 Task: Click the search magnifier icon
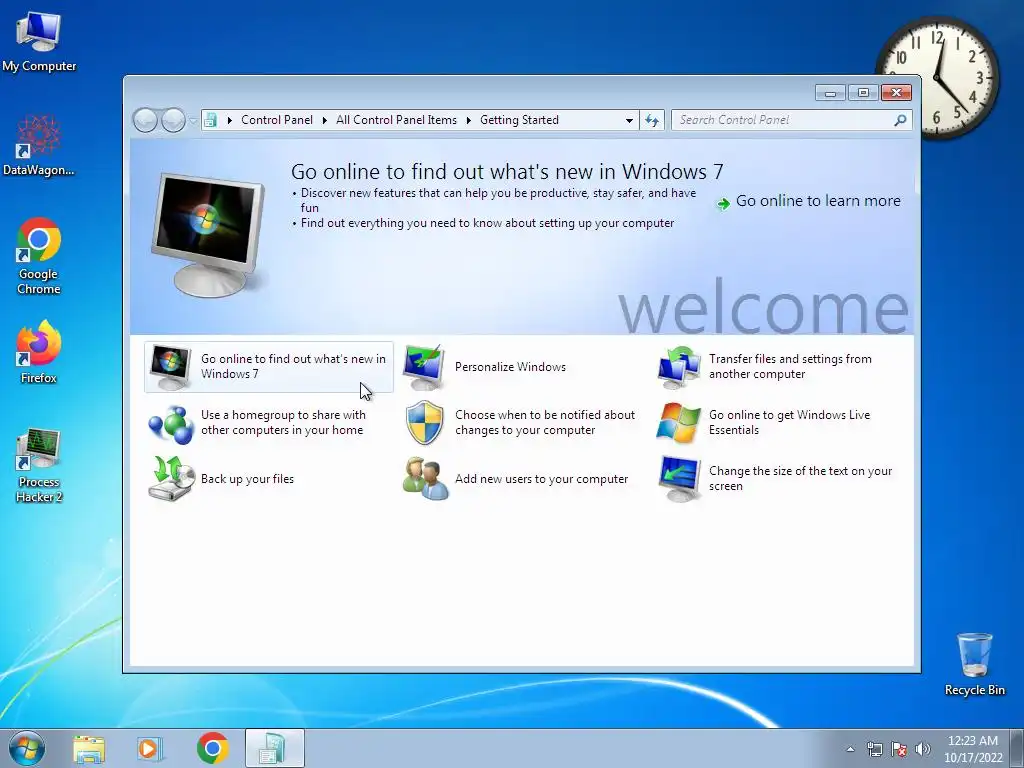coord(900,120)
